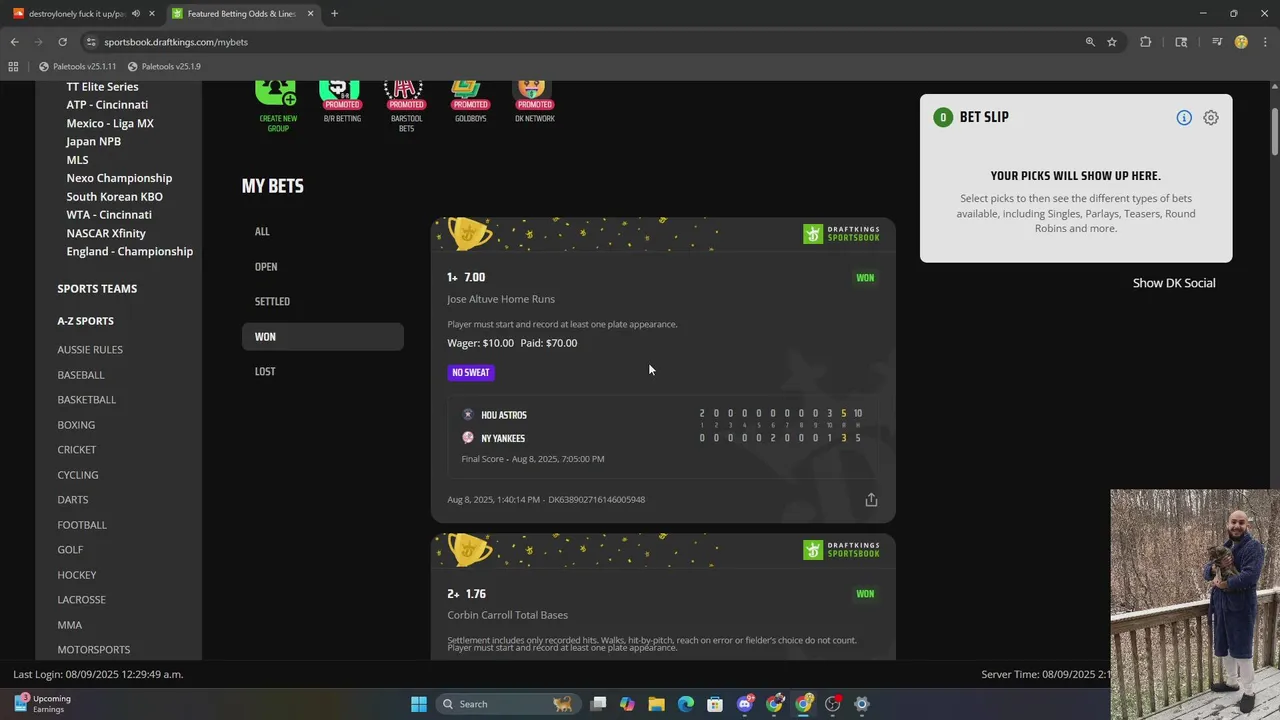This screenshot has width=1280, height=720.
Task: Share the Jose Altuve bet
Action: point(871,499)
